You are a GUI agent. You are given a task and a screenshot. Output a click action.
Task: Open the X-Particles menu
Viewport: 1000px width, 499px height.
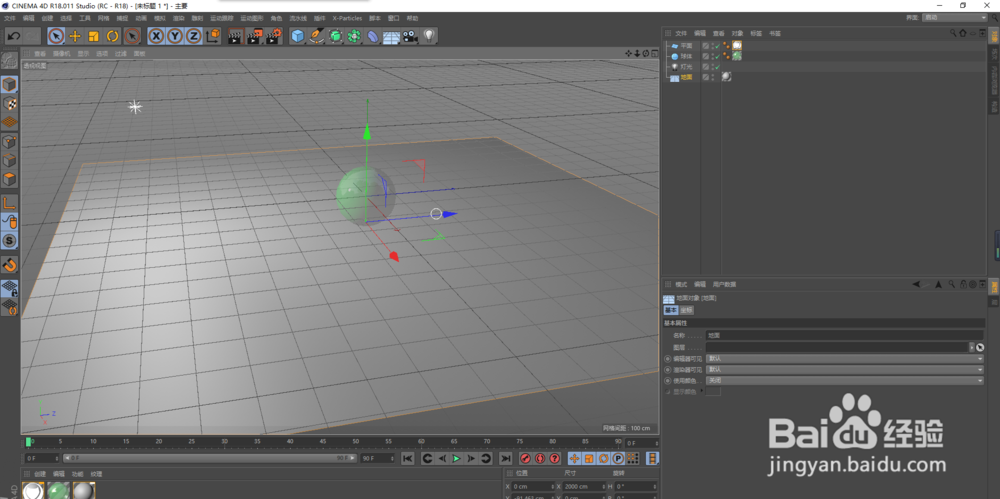(347, 18)
